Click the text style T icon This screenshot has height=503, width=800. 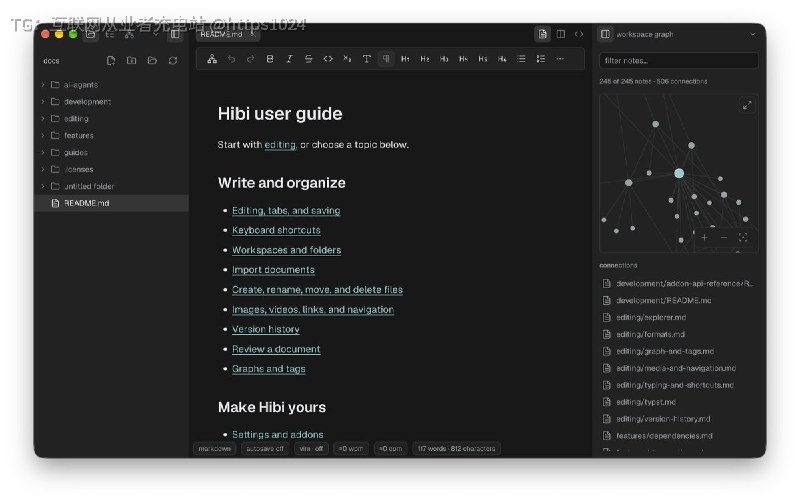pos(366,59)
